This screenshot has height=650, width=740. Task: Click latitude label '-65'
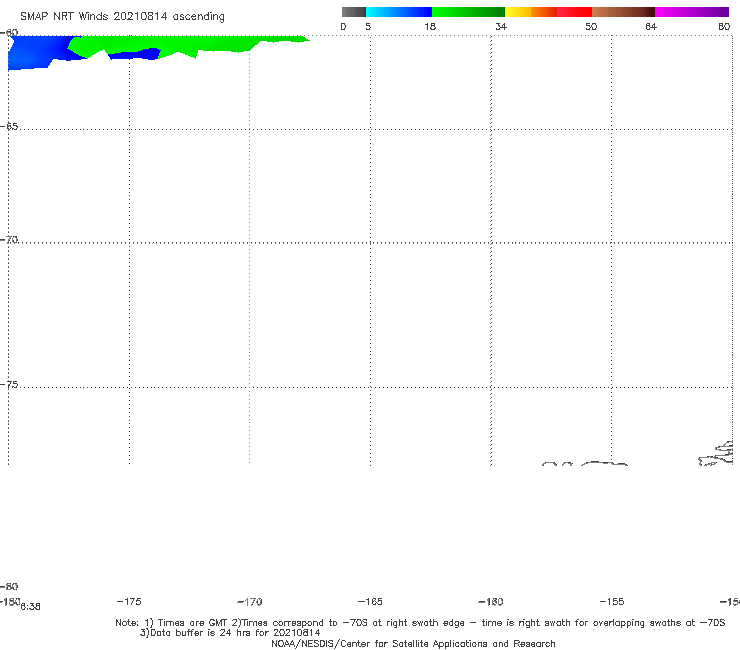(9, 127)
